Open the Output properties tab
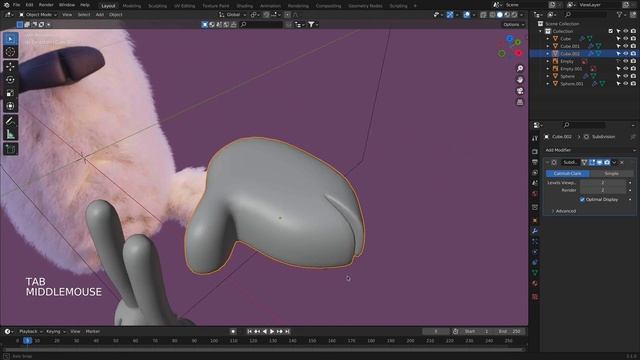This screenshot has height=360, width=640. [535, 162]
